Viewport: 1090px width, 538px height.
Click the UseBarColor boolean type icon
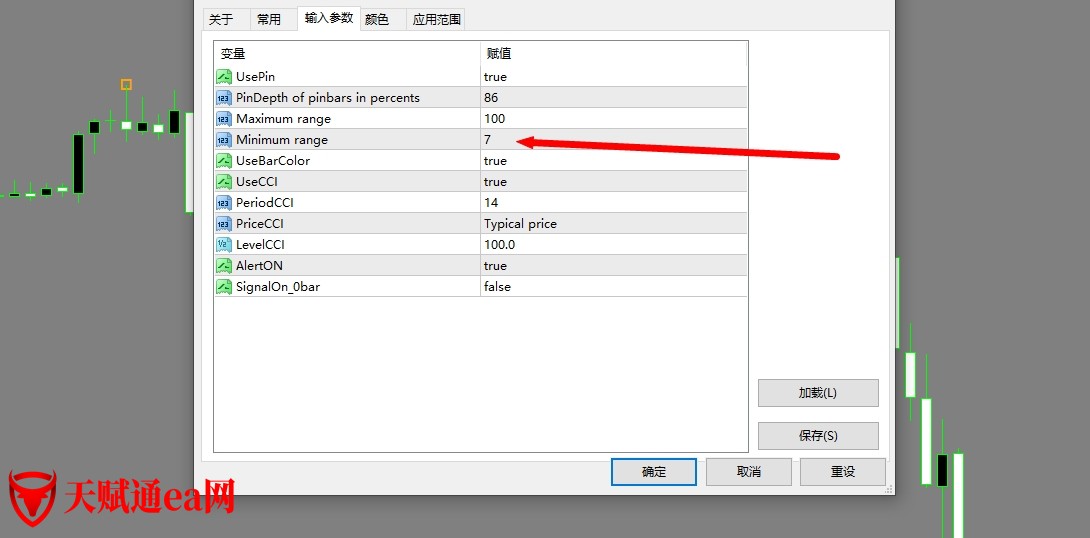224,161
